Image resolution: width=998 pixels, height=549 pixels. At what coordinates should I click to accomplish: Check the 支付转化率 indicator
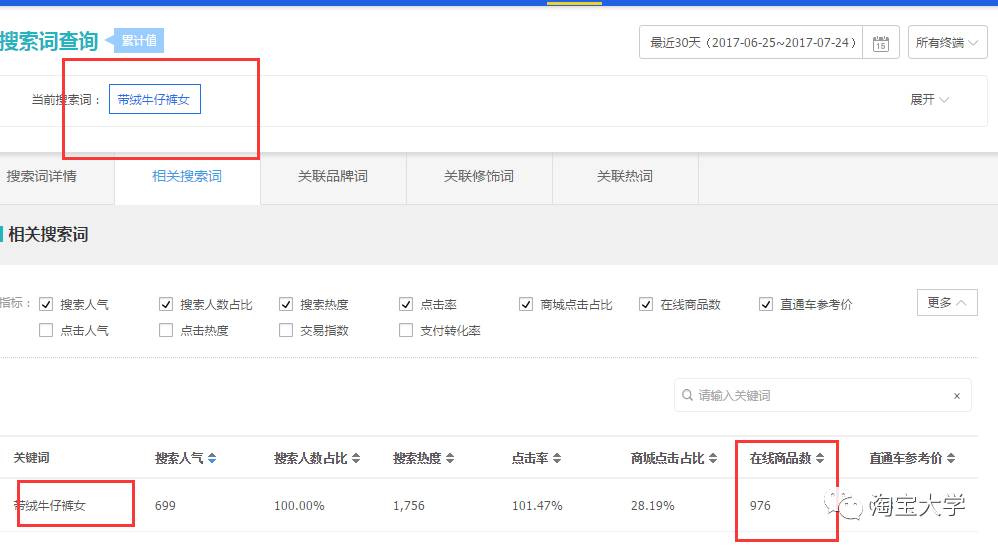point(406,330)
